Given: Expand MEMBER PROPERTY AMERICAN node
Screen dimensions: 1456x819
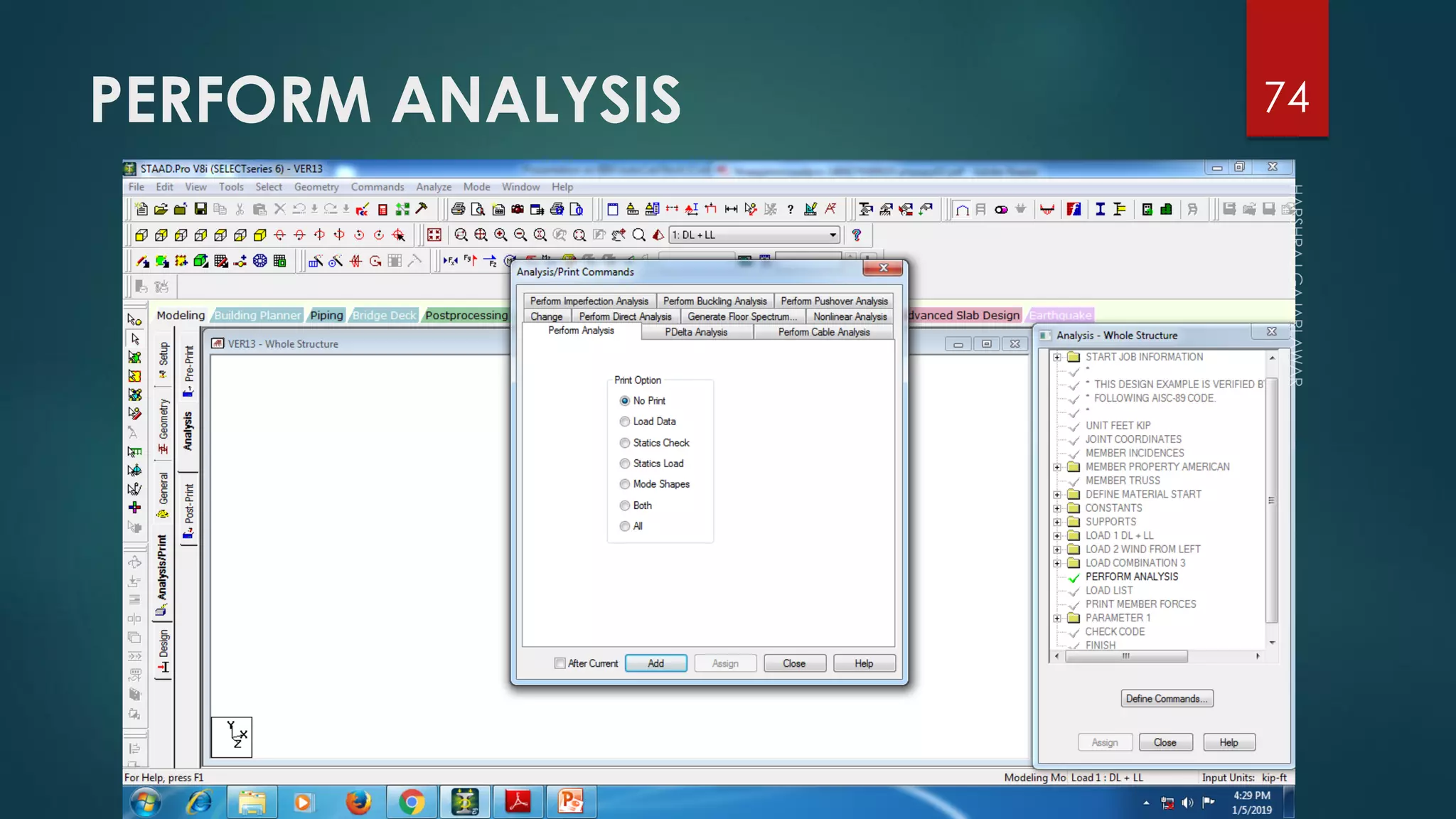Looking at the screenshot, I should click(x=1057, y=467).
